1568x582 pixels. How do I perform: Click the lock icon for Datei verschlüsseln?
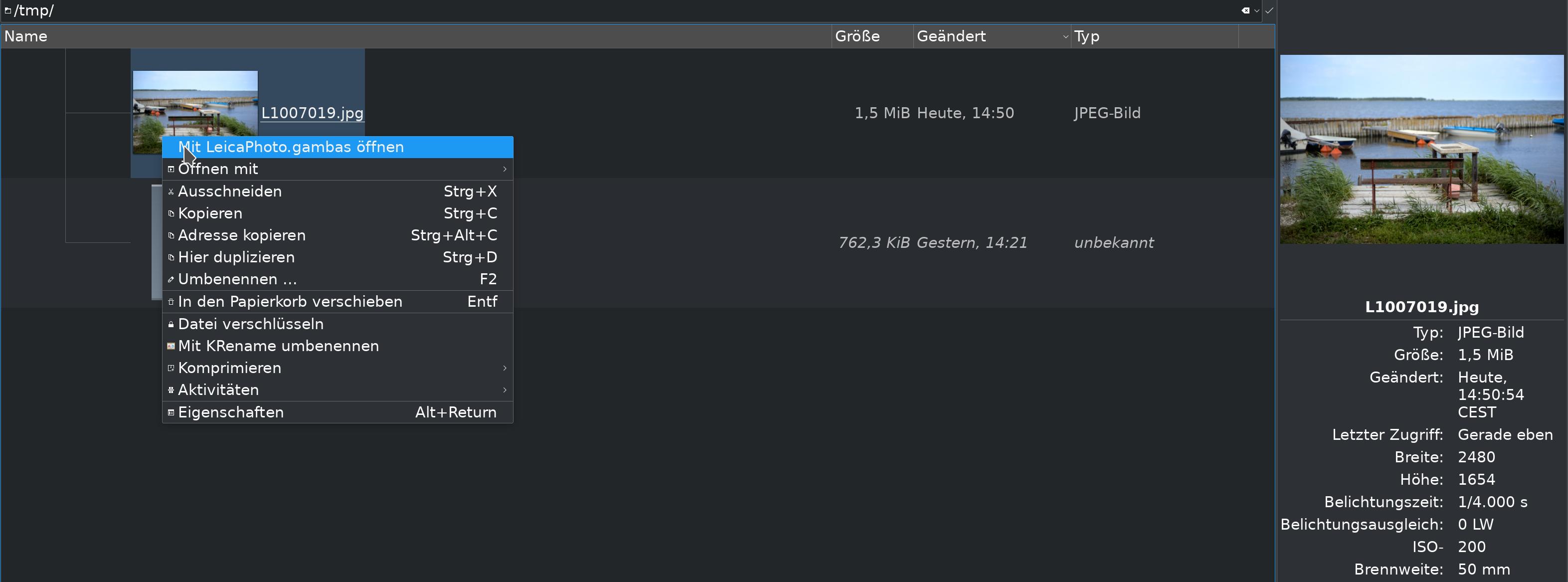click(x=171, y=324)
